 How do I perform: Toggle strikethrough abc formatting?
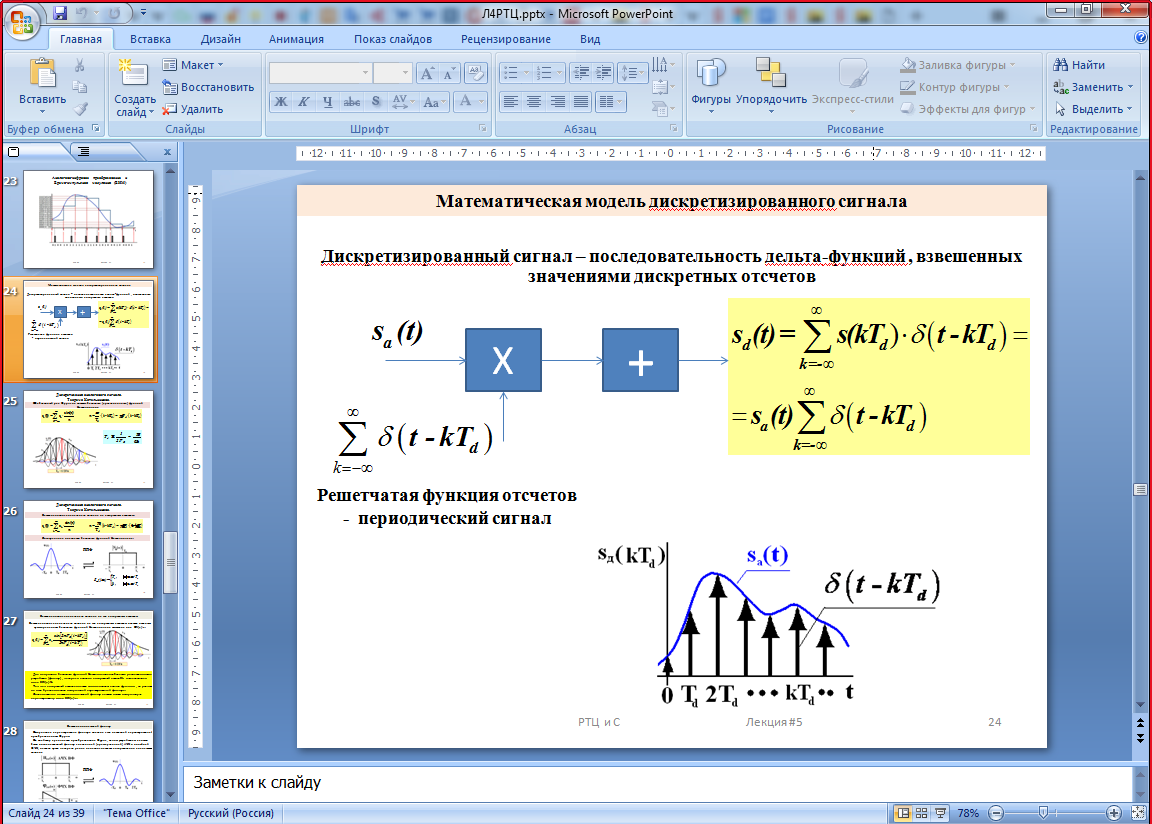[352, 102]
